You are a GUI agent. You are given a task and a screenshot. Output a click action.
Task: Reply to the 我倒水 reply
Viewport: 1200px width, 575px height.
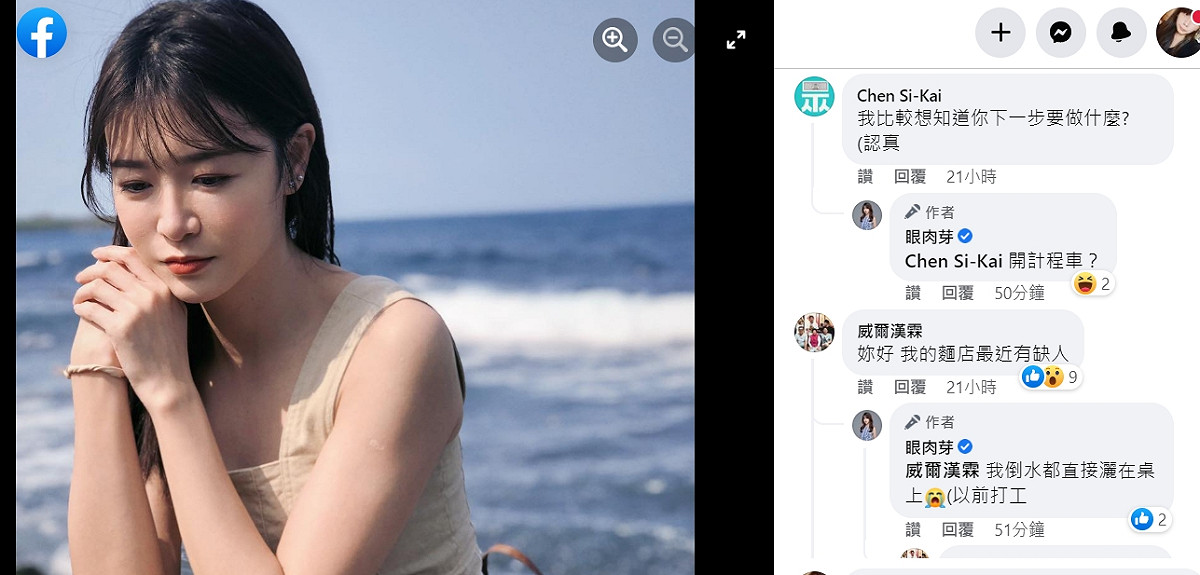957,530
